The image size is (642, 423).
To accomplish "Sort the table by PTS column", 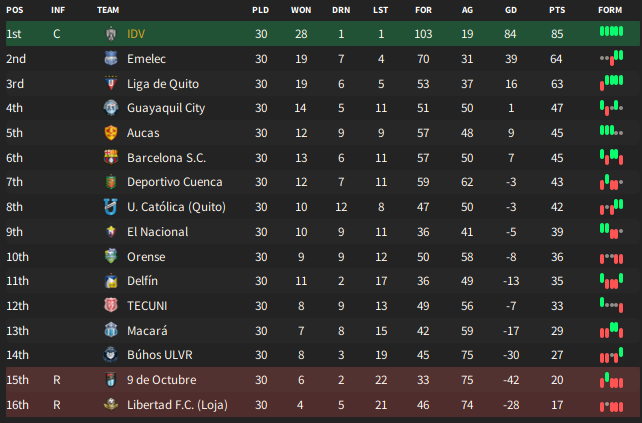I will pos(557,10).
